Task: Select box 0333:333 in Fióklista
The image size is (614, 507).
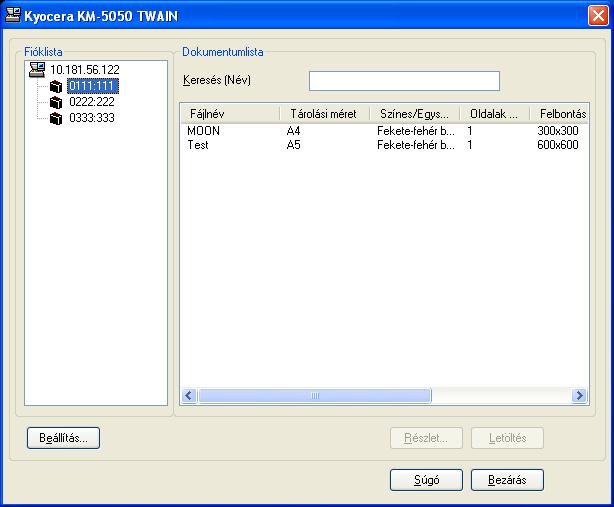Action: click(92, 118)
